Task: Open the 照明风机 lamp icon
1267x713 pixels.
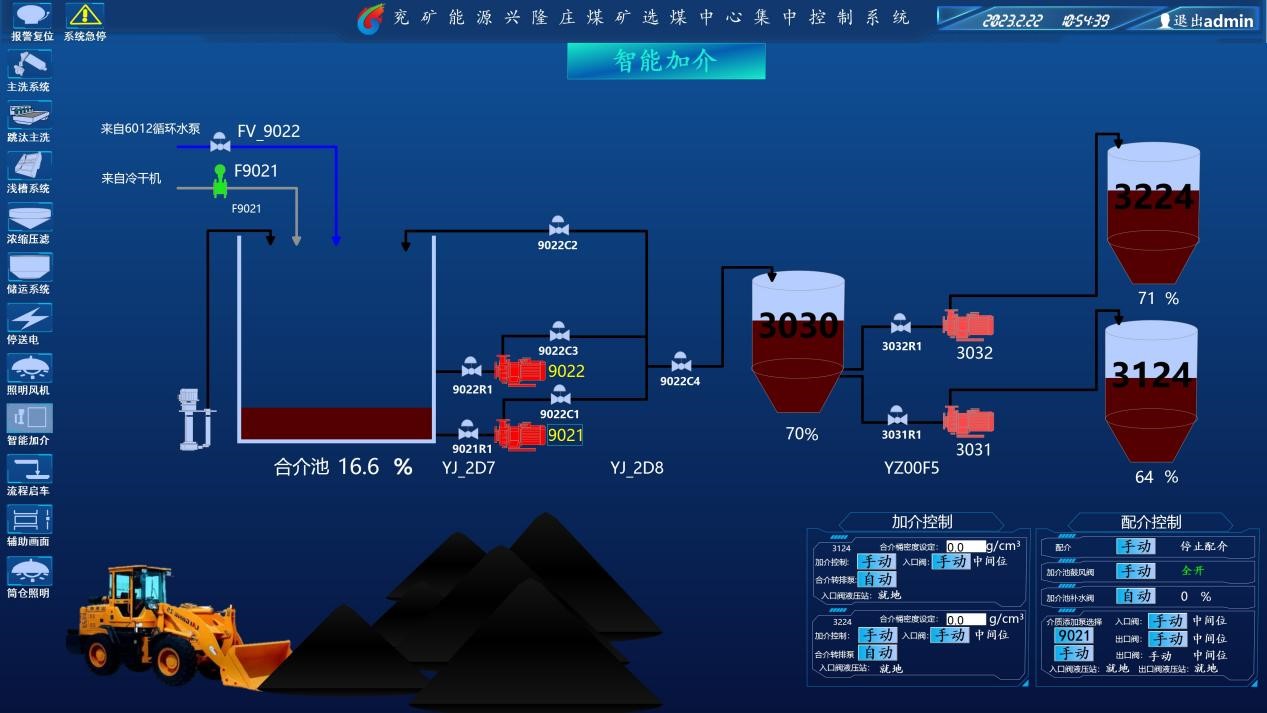Action: pos(29,368)
